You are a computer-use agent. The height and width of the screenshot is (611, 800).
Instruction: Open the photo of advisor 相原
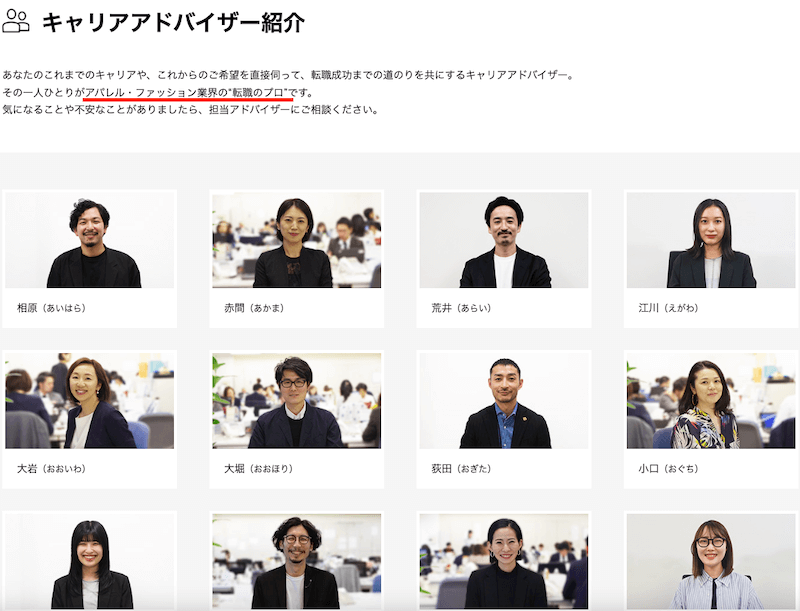click(x=89, y=240)
